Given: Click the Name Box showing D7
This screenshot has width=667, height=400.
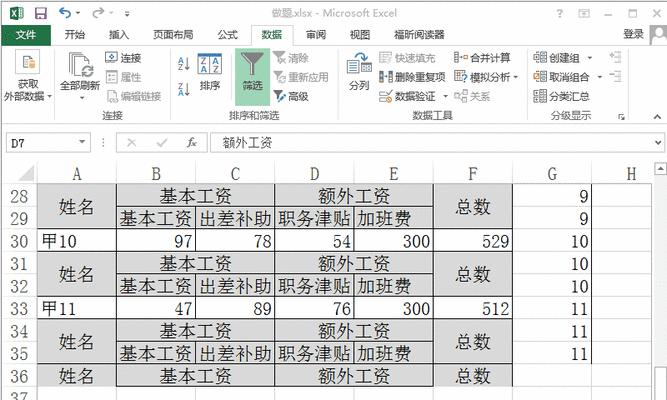Looking at the screenshot, I should point(41,143).
